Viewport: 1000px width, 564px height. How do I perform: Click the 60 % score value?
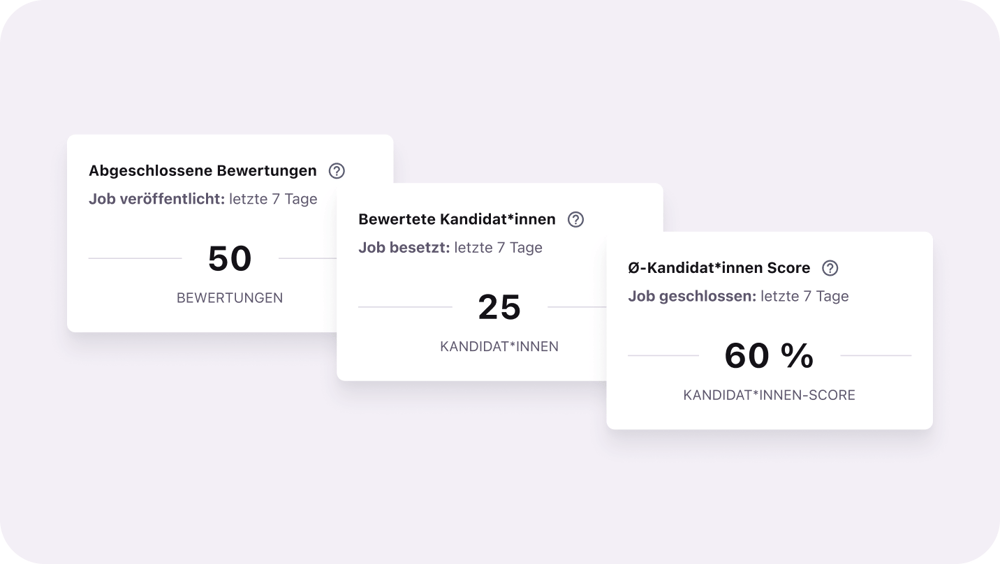click(x=769, y=356)
